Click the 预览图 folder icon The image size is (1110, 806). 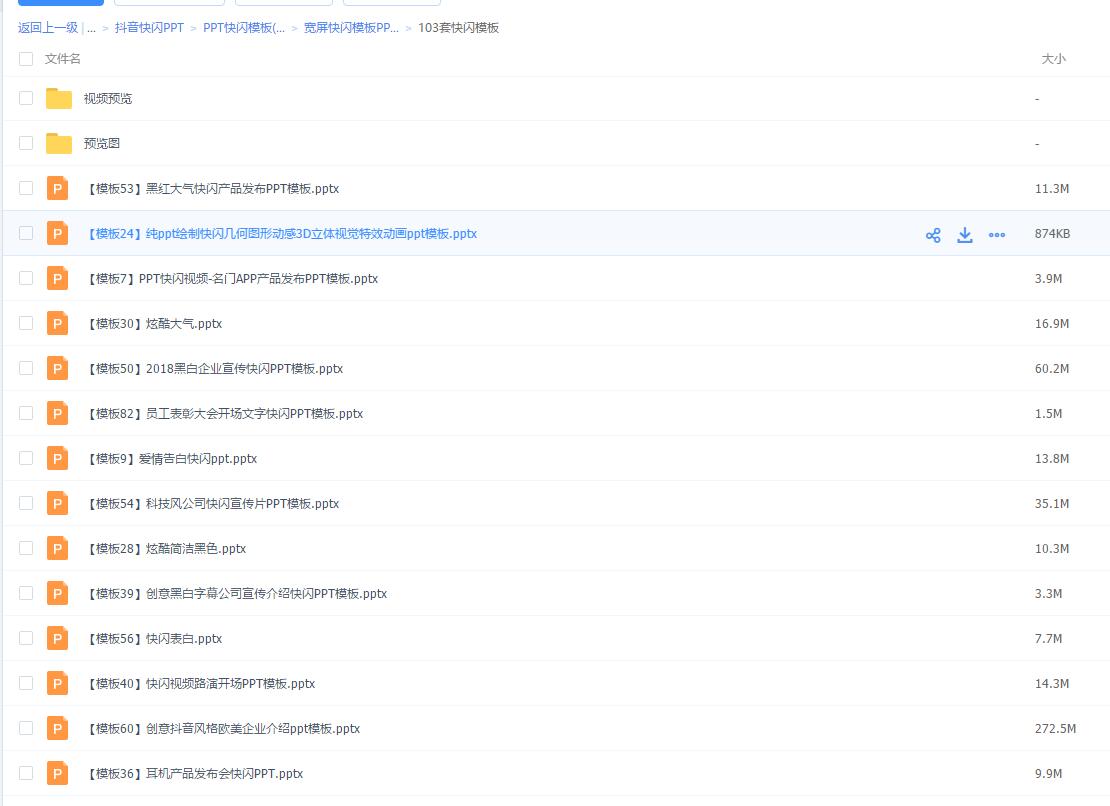[59, 143]
